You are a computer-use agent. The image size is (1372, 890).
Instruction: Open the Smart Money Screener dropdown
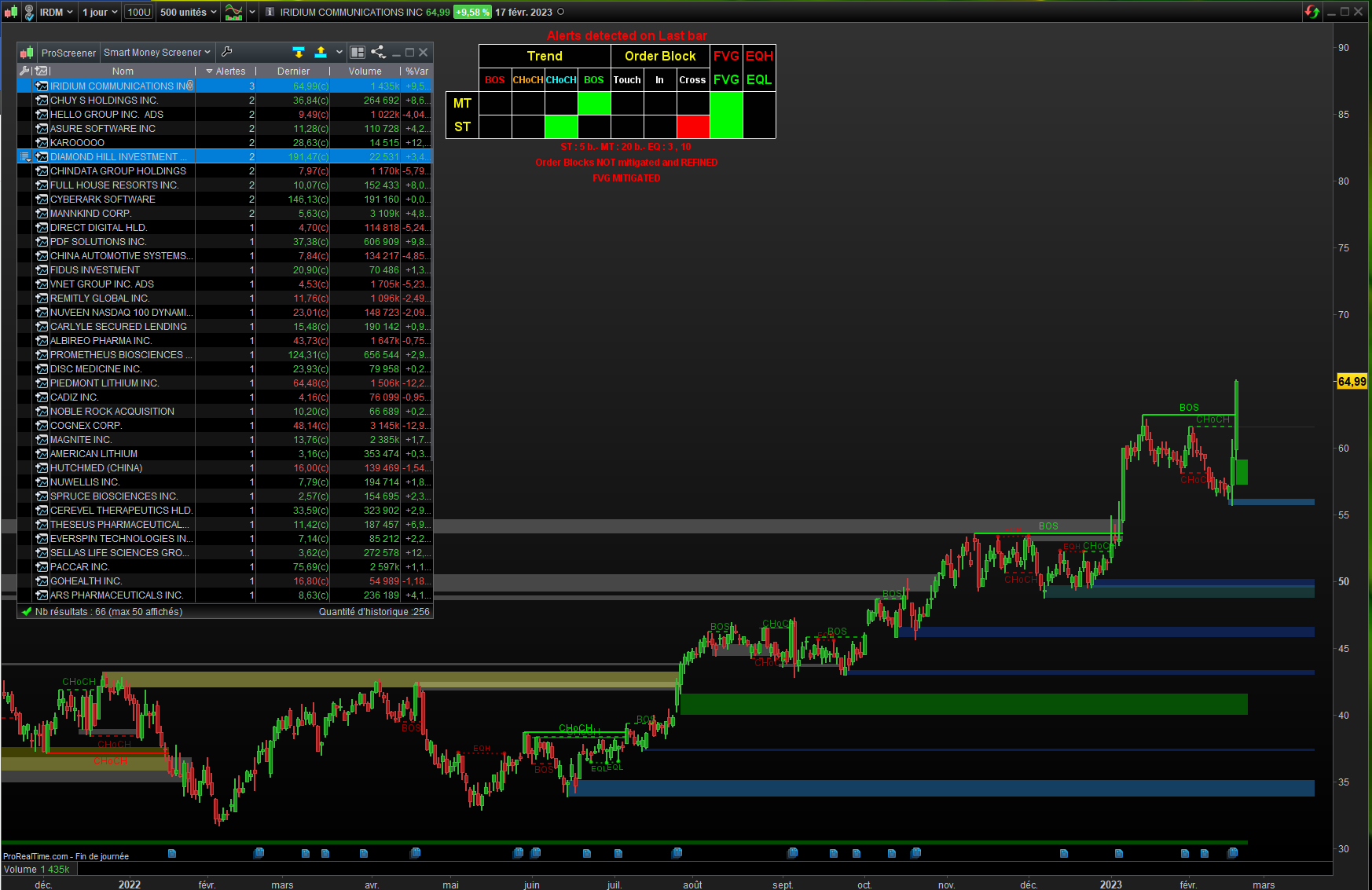[157, 53]
